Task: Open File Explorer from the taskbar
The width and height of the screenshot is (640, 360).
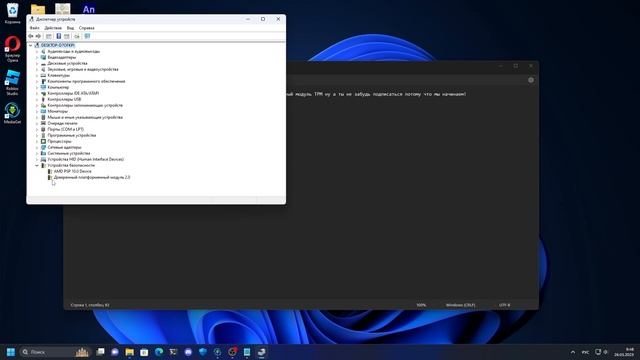Action: pyautogui.click(x=130, y=352)
